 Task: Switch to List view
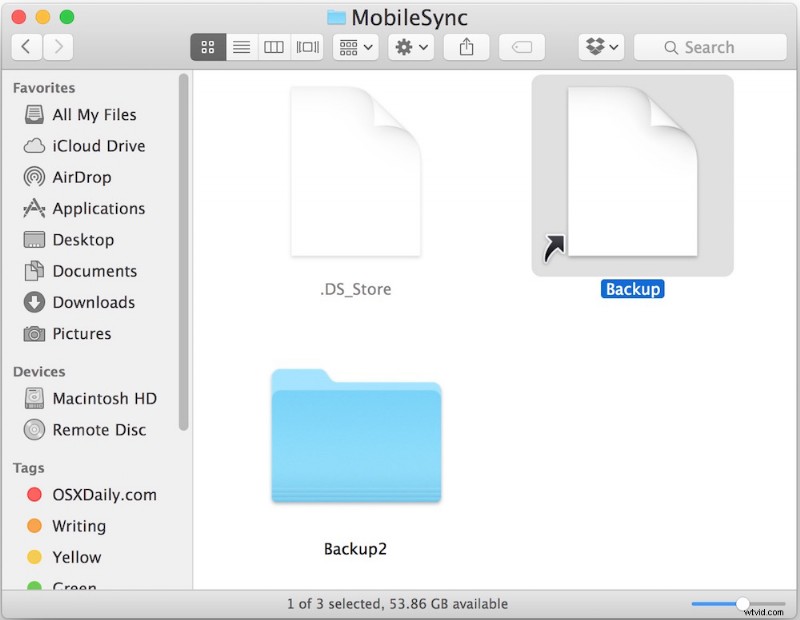240,47
